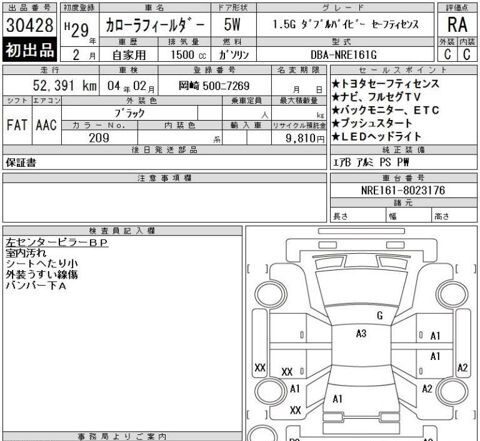Select the C grade under 外装
The image size is (480, 441).
pos(447,54)
